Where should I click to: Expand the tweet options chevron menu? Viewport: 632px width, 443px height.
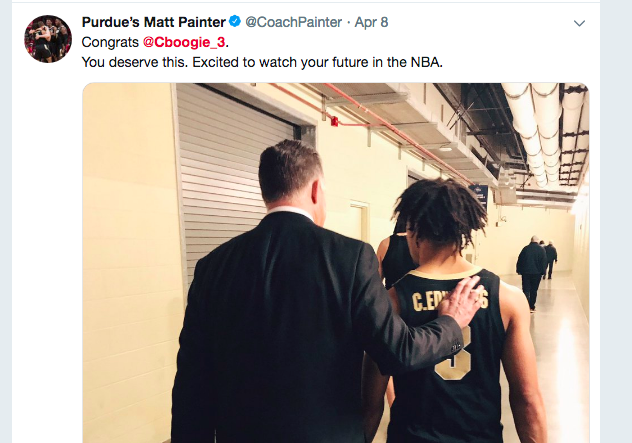click(579, 23)
